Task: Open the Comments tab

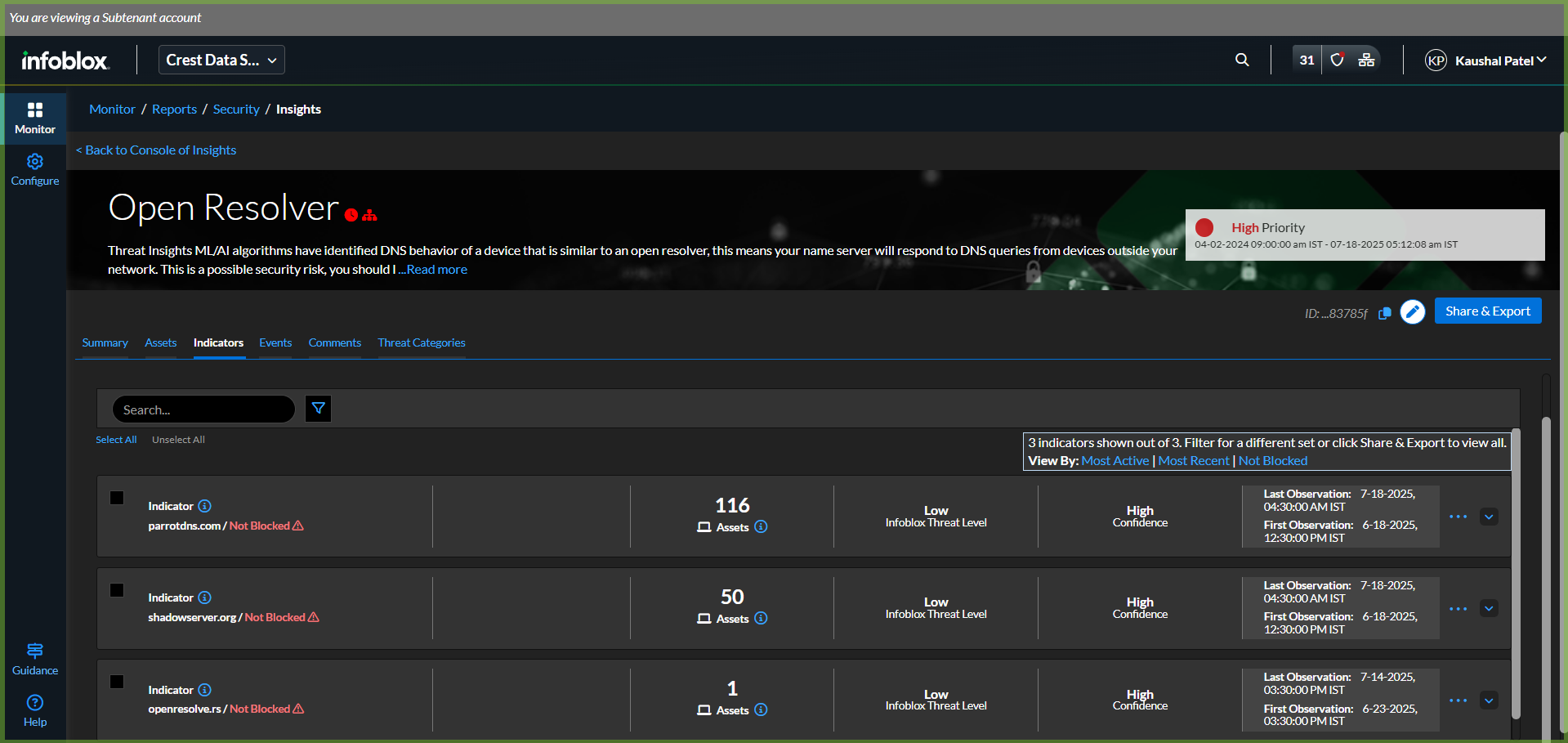Action: (x=335, y=342)
